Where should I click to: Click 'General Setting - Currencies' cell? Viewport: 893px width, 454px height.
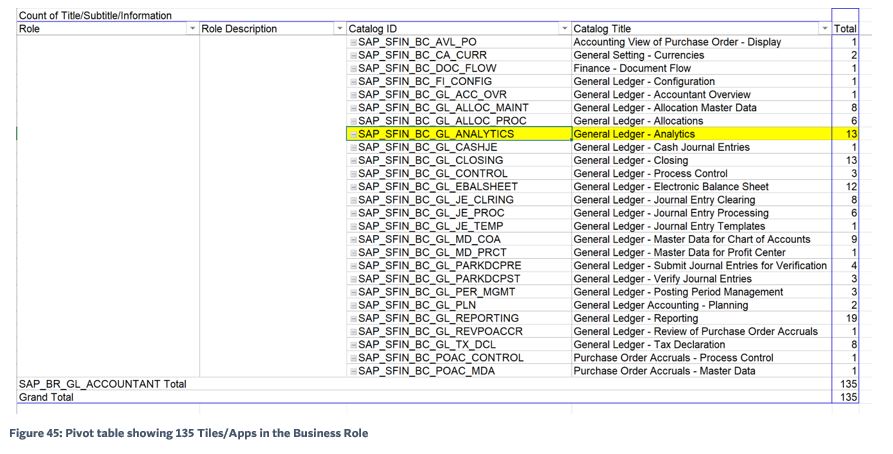[702, 55]
